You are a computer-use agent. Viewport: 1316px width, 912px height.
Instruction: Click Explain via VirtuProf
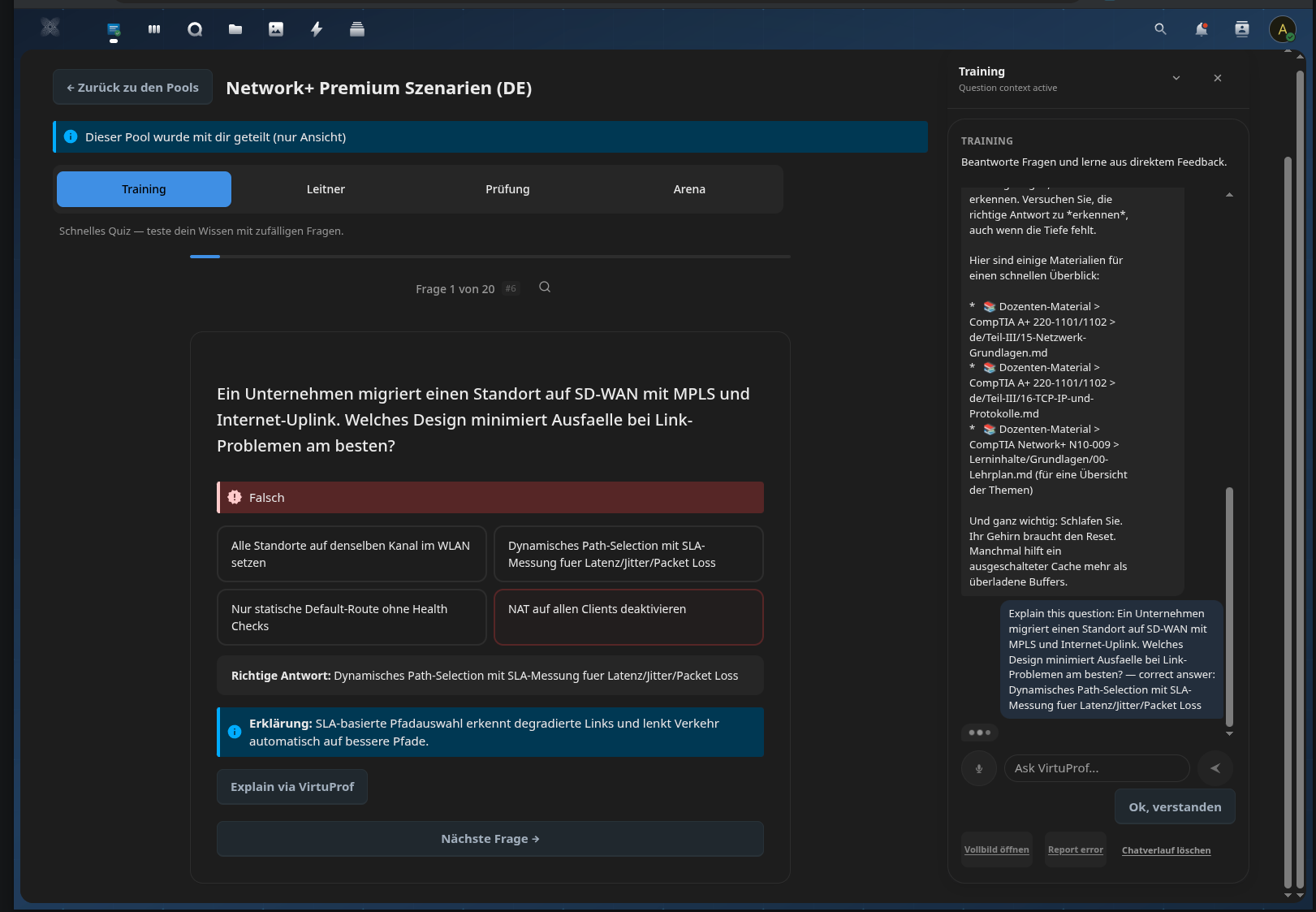291,786
